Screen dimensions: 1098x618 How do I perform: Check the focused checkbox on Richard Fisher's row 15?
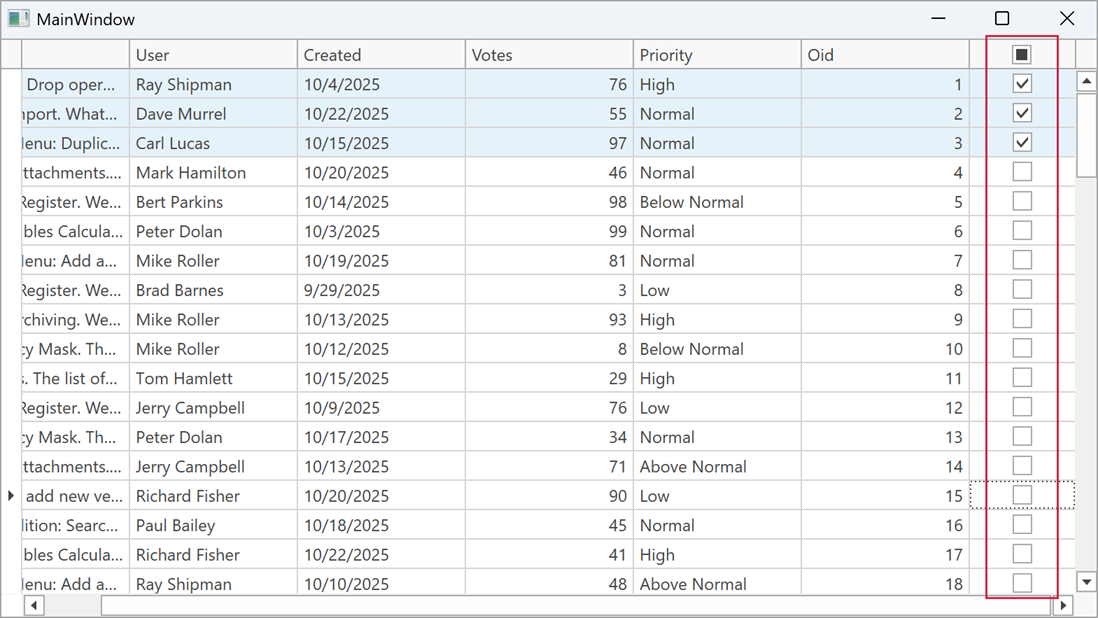[x=1021, y=495]
